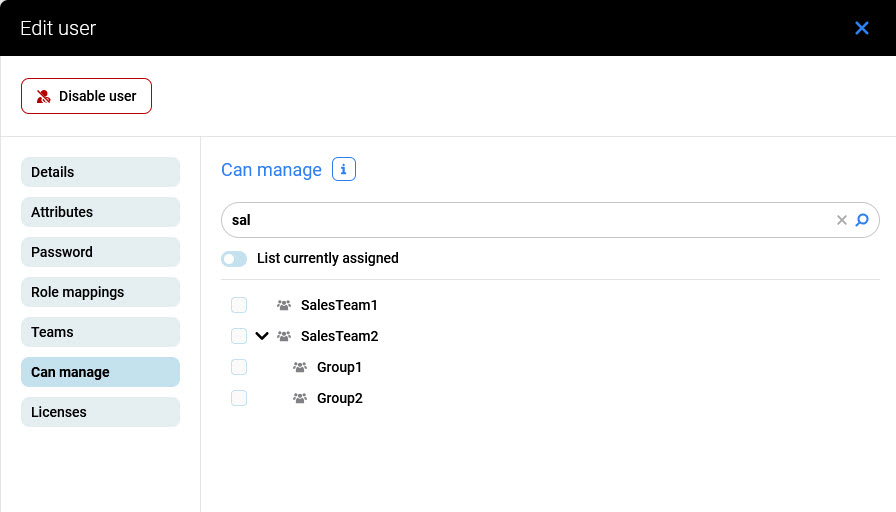Open the Details tab
896x512 pixels.
[x=100, y=172]
